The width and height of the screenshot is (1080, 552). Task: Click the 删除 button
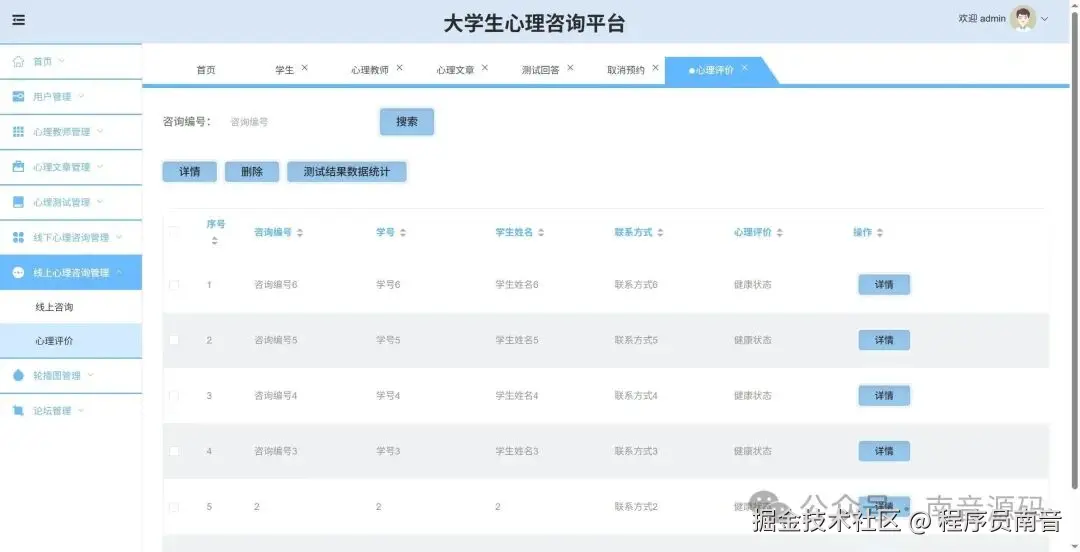pyautogui.click(x=252, y=172)
